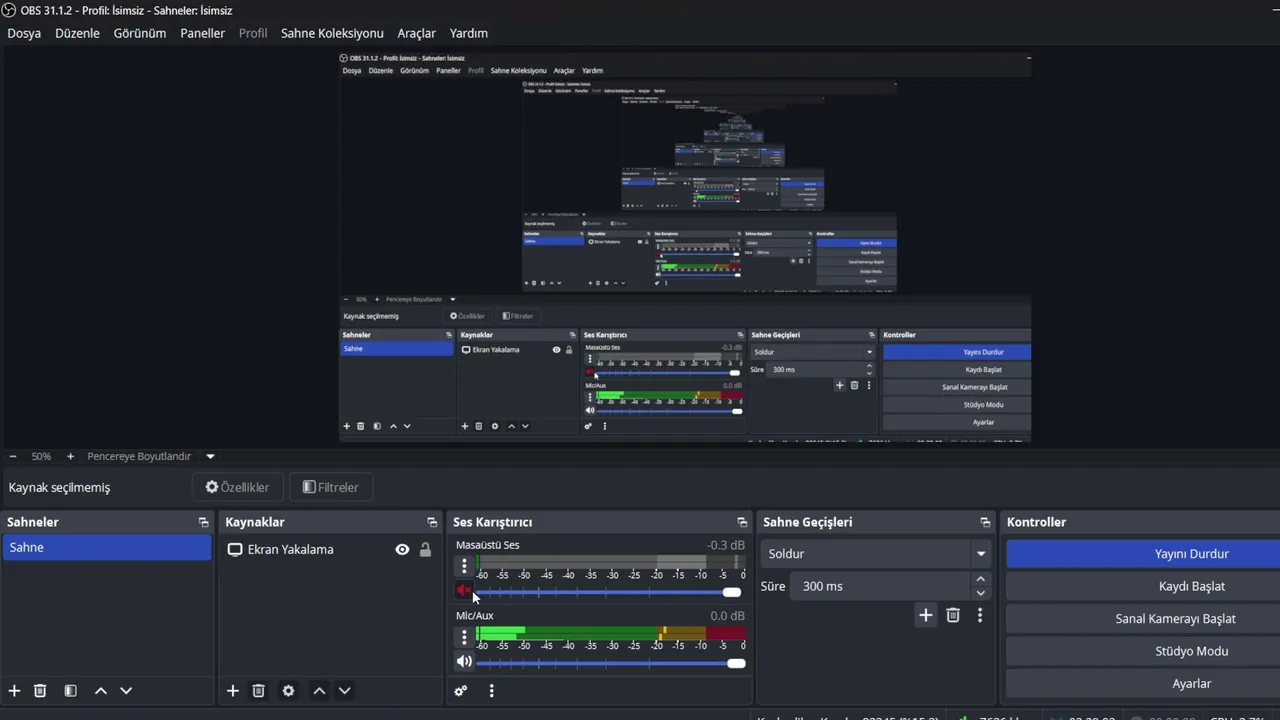The image size is (1280, 720).
Task: Increase Süre duration with up arrow
Action: coord(980,579)
